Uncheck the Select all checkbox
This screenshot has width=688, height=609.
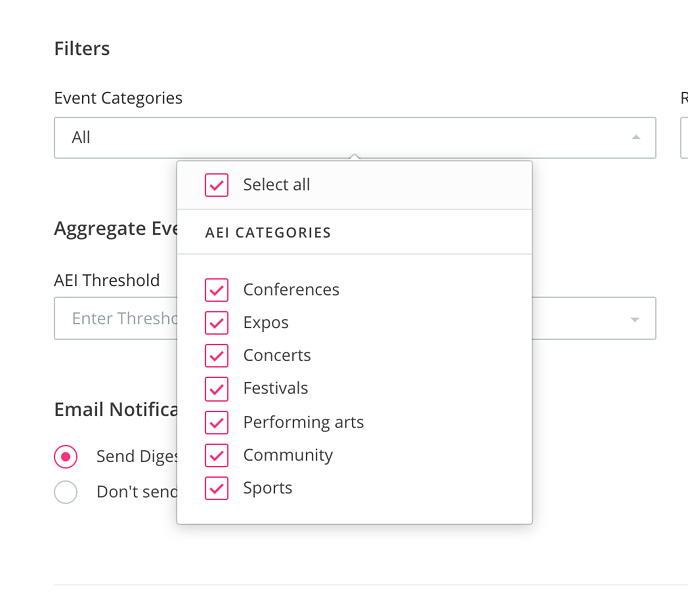216,185
